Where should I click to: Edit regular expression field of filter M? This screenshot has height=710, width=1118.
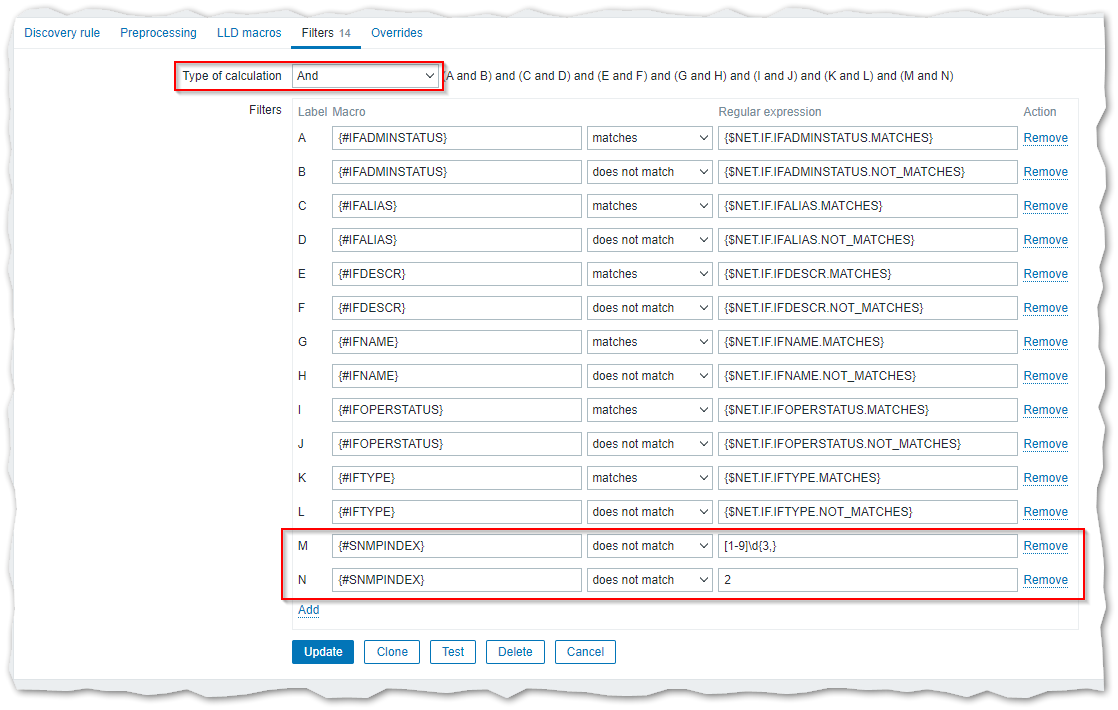[x=867, y=546]
